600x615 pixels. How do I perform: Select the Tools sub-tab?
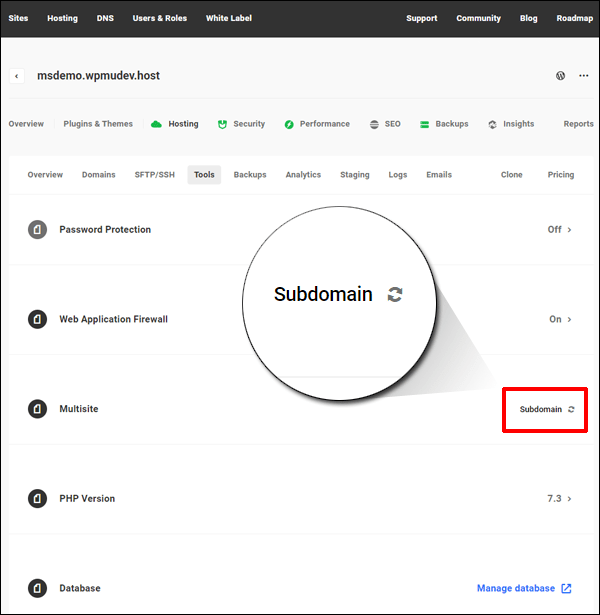point(204,175)
